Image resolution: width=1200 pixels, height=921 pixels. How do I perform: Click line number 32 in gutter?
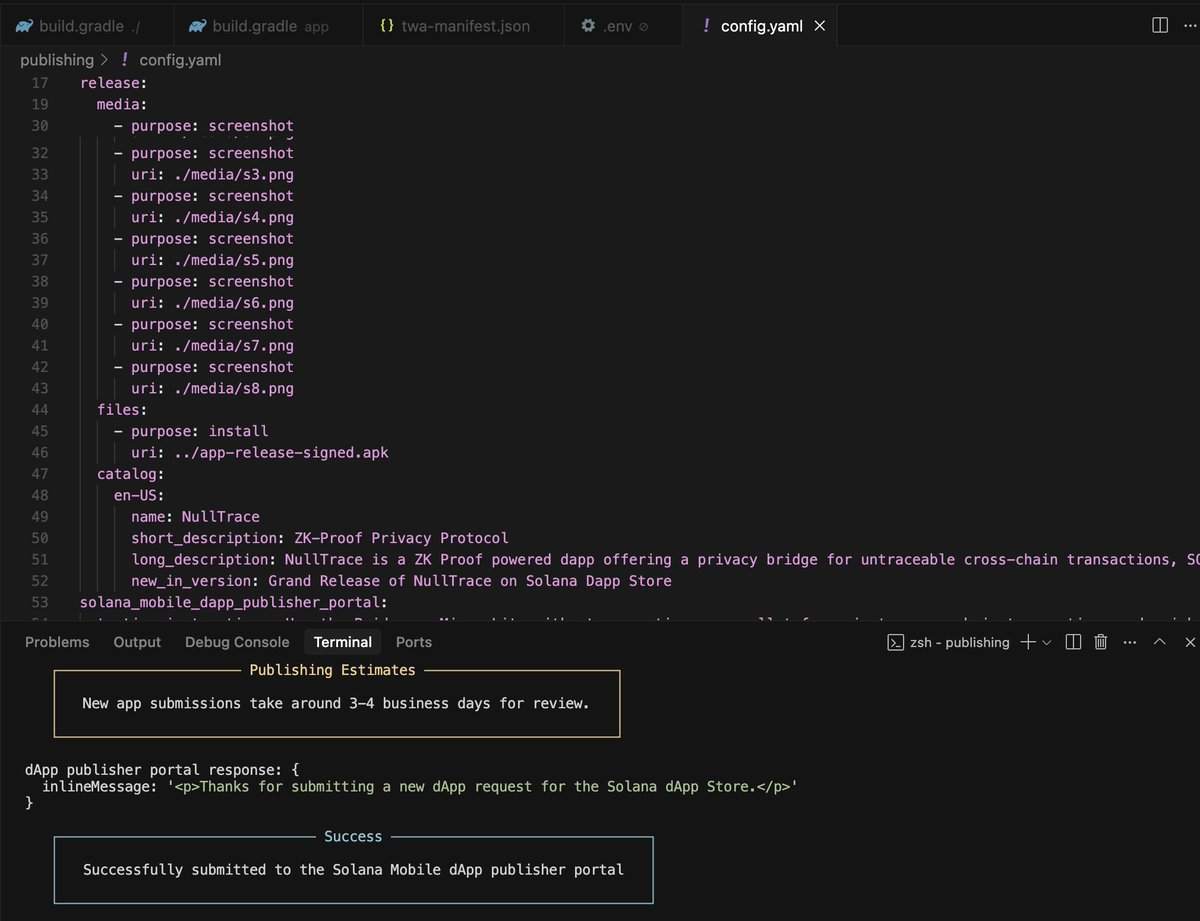[x=40, y=153]
